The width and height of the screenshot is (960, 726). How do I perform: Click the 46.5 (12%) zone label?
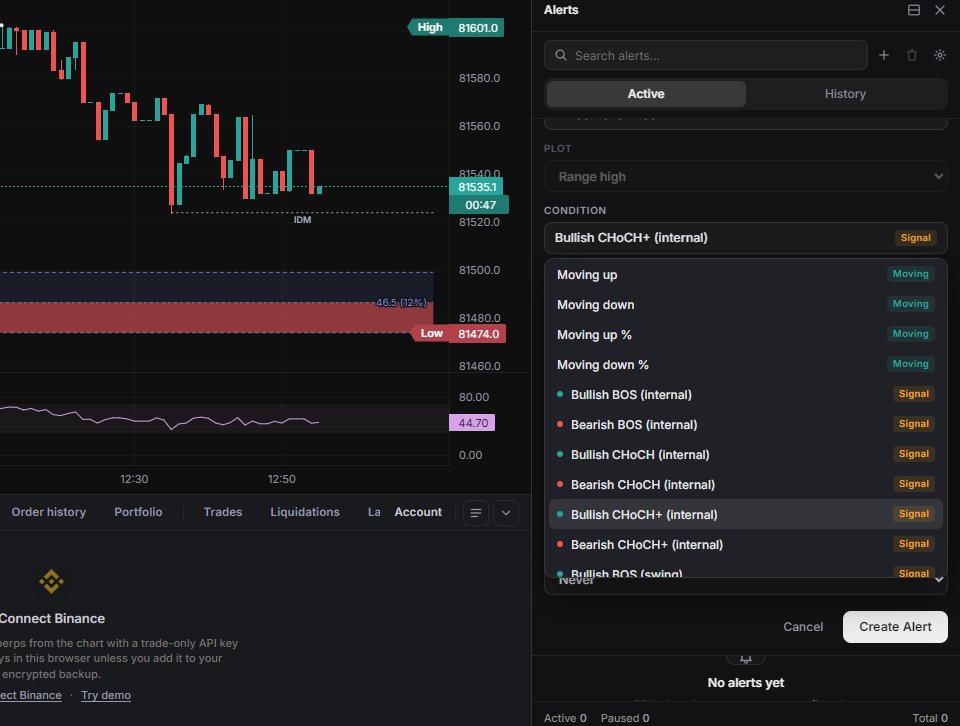pos(401,302)
